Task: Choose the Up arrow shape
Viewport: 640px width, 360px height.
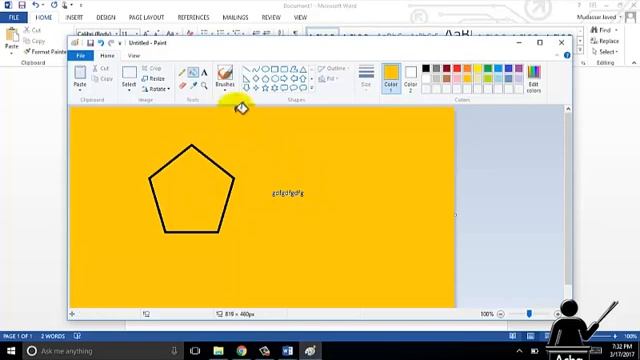Action: pyautogui.click(x=303, y=78)
